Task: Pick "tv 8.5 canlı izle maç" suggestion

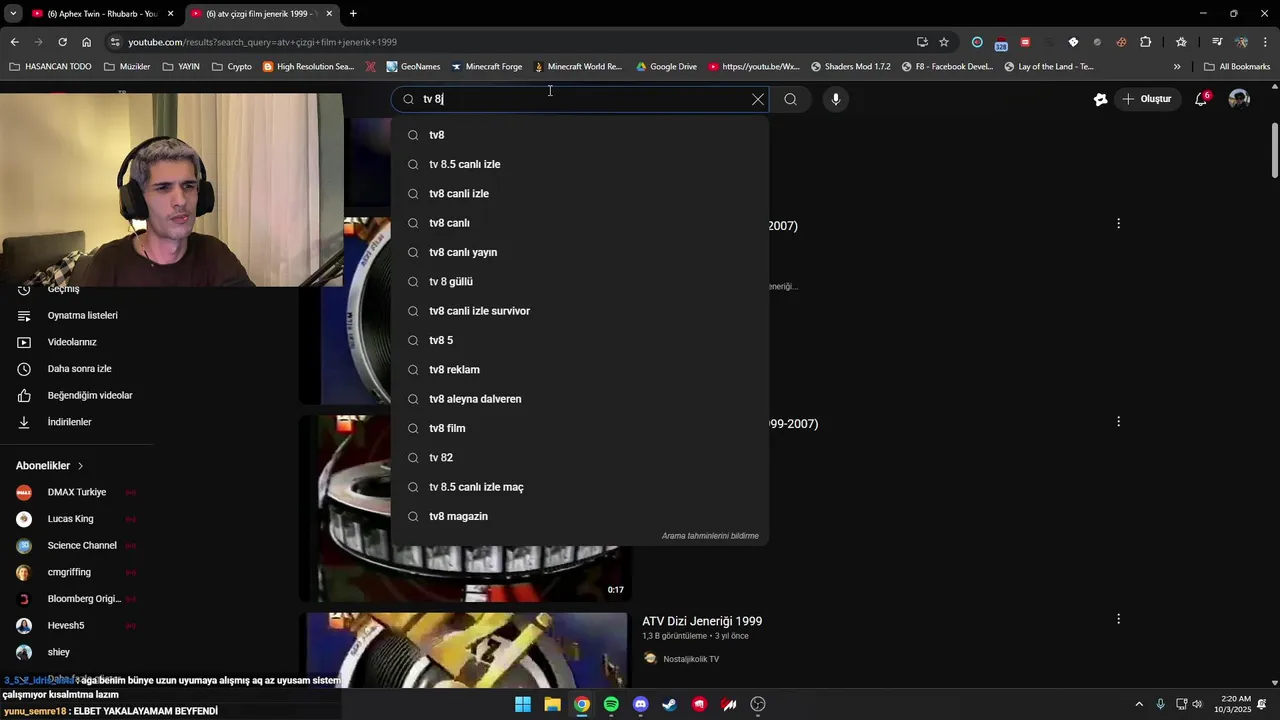Action: coord(580,487)
